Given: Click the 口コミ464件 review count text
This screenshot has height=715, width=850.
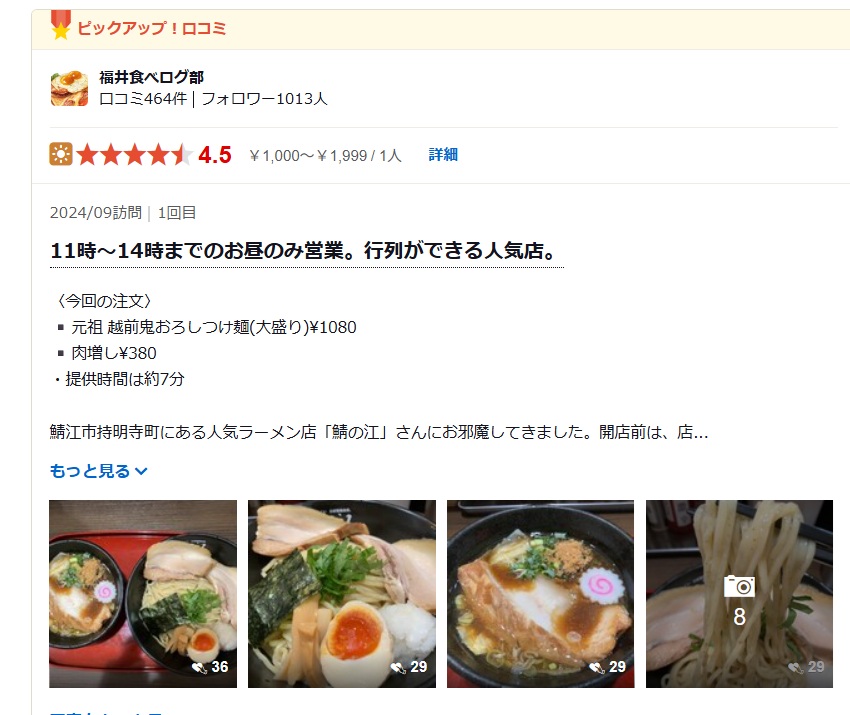Looking at the screenshot, I should coord(143,99).
